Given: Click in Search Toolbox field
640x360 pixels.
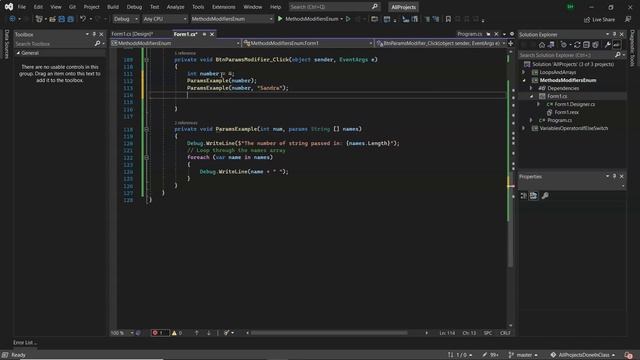Looking at the screenshot, I should (54, 44).
